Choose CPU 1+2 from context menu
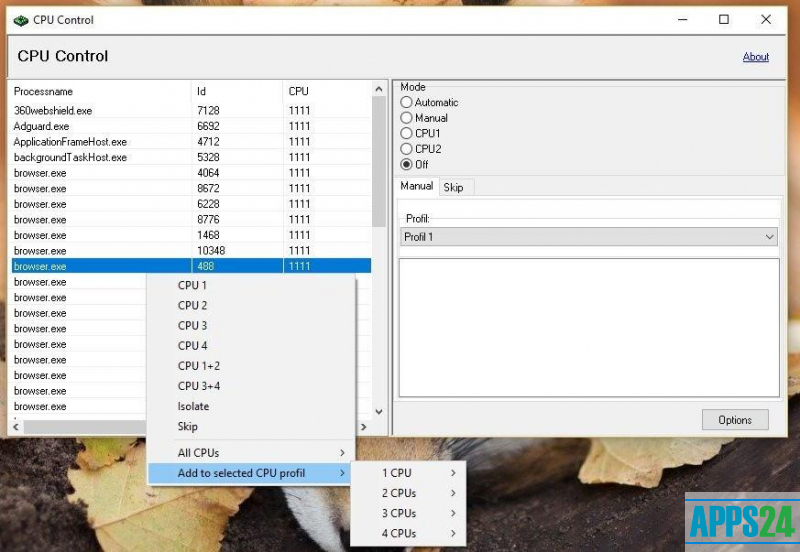Screen dimensions: 800x552 pyautogui.click(x=199, y=366)
